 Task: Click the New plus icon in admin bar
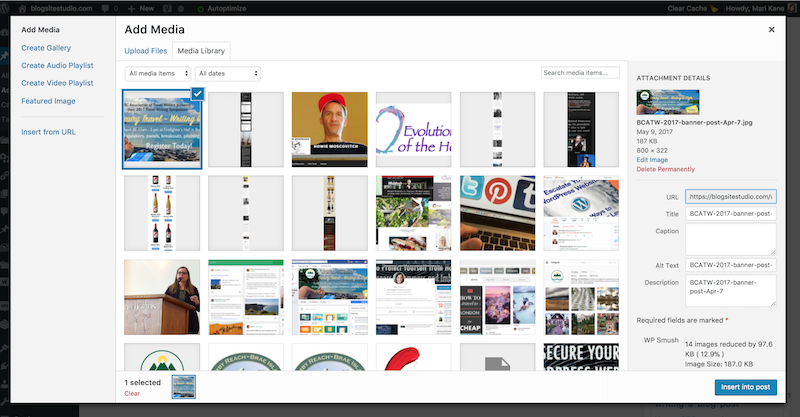point(131,8)
